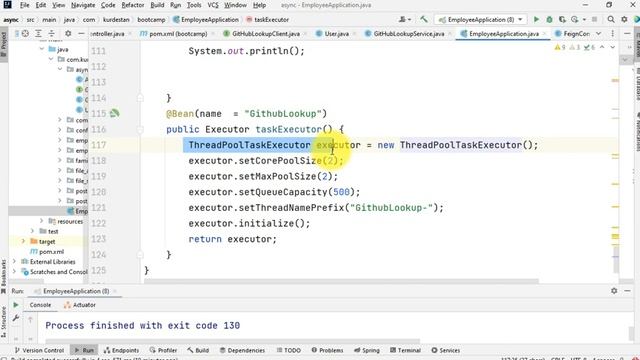The height and width of the screenshot is (360, 640).
Task: Hide the Project tool window
Action: tap(81, 33)
